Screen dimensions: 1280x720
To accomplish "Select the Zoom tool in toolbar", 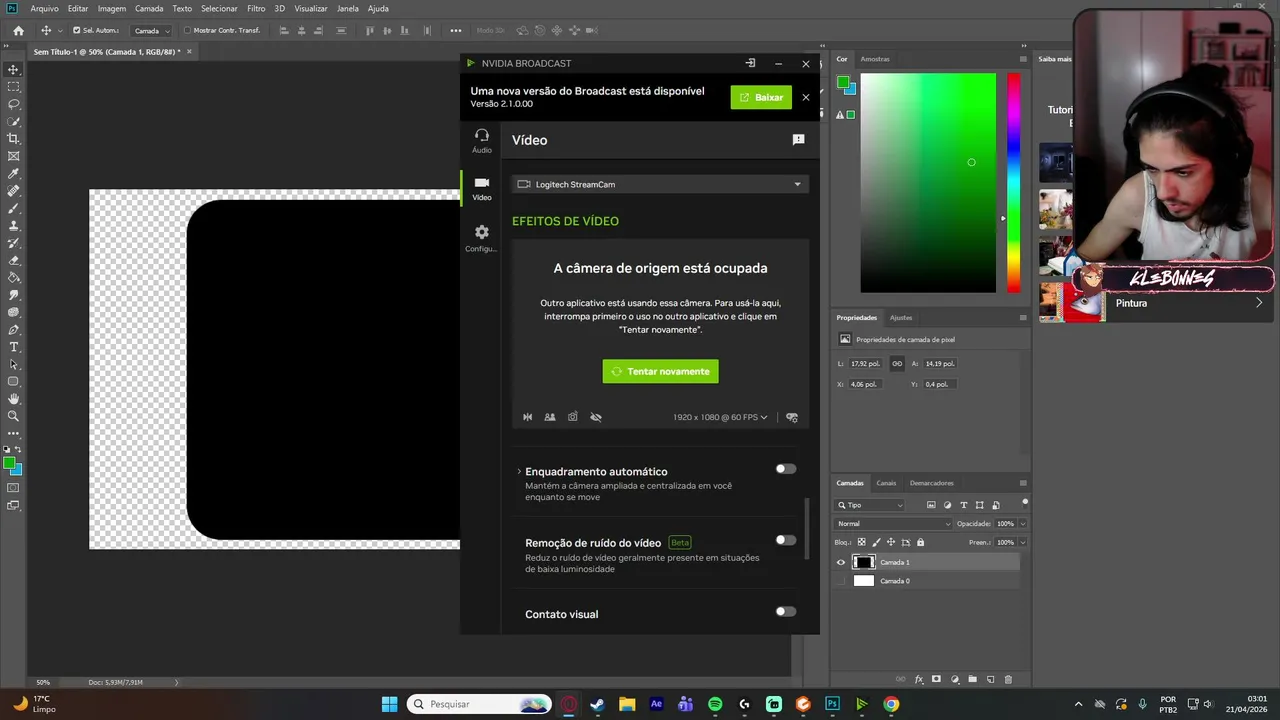I will [13, 416].
